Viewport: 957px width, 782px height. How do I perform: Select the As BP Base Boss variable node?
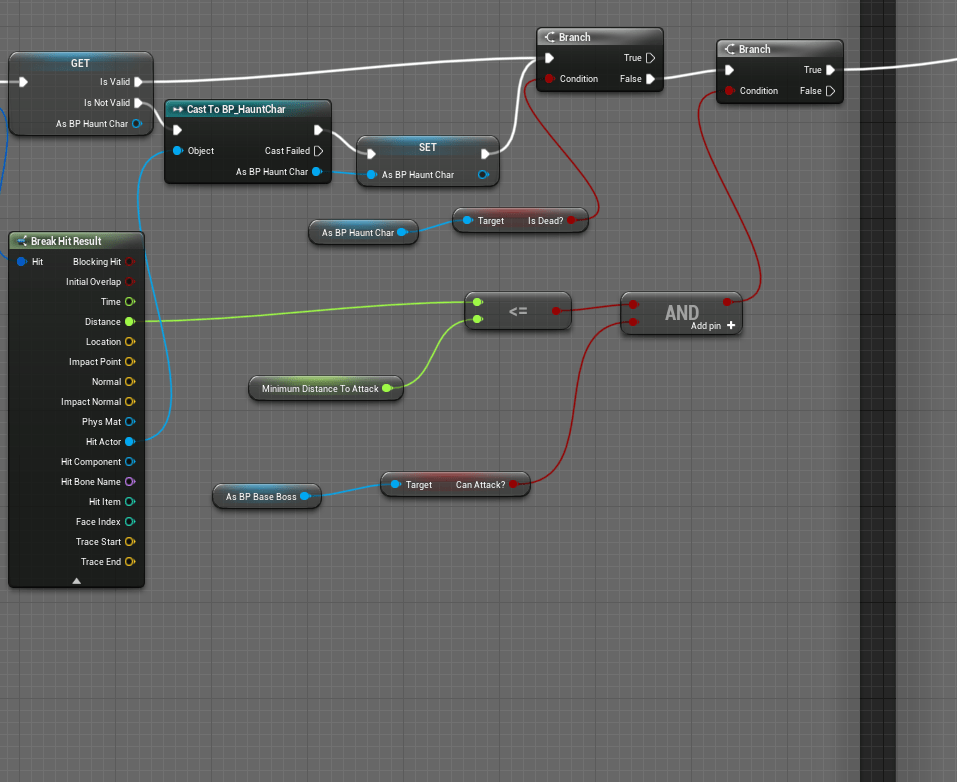tap(261, 496)
